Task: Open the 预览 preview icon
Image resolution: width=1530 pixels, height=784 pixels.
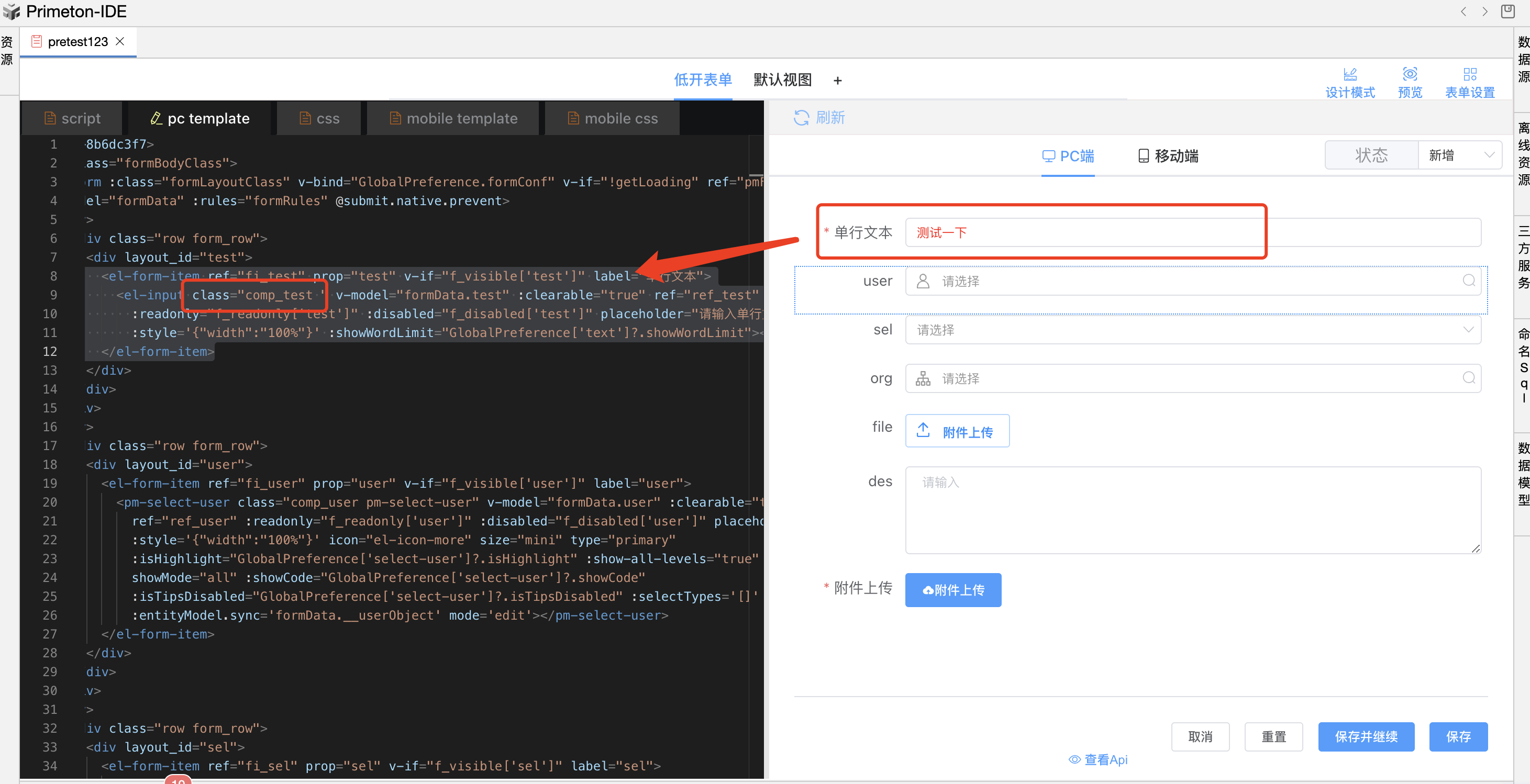Action: pos(1410,74)
